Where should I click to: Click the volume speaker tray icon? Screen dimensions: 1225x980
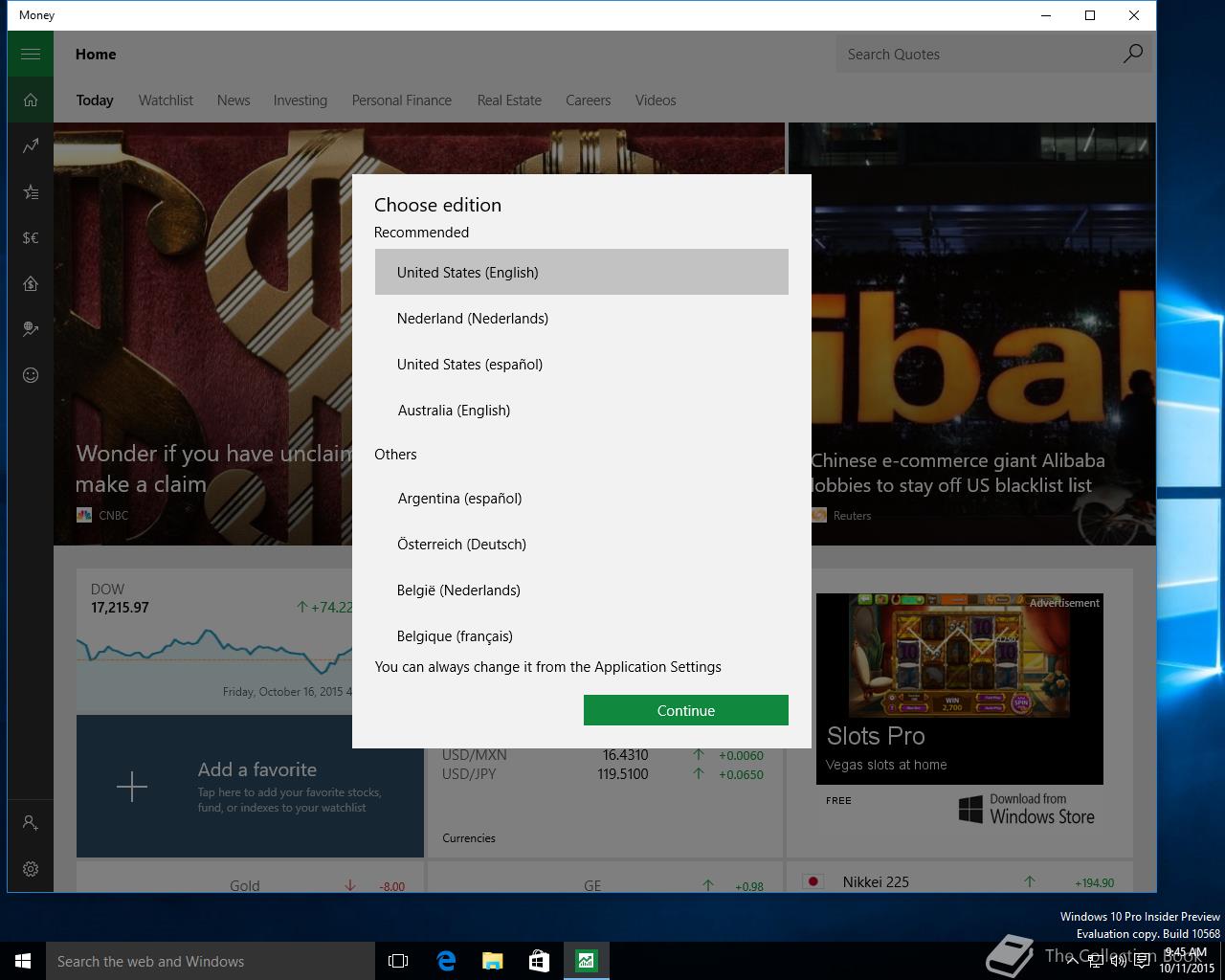pyautogui.click(x=1118, y=961)
